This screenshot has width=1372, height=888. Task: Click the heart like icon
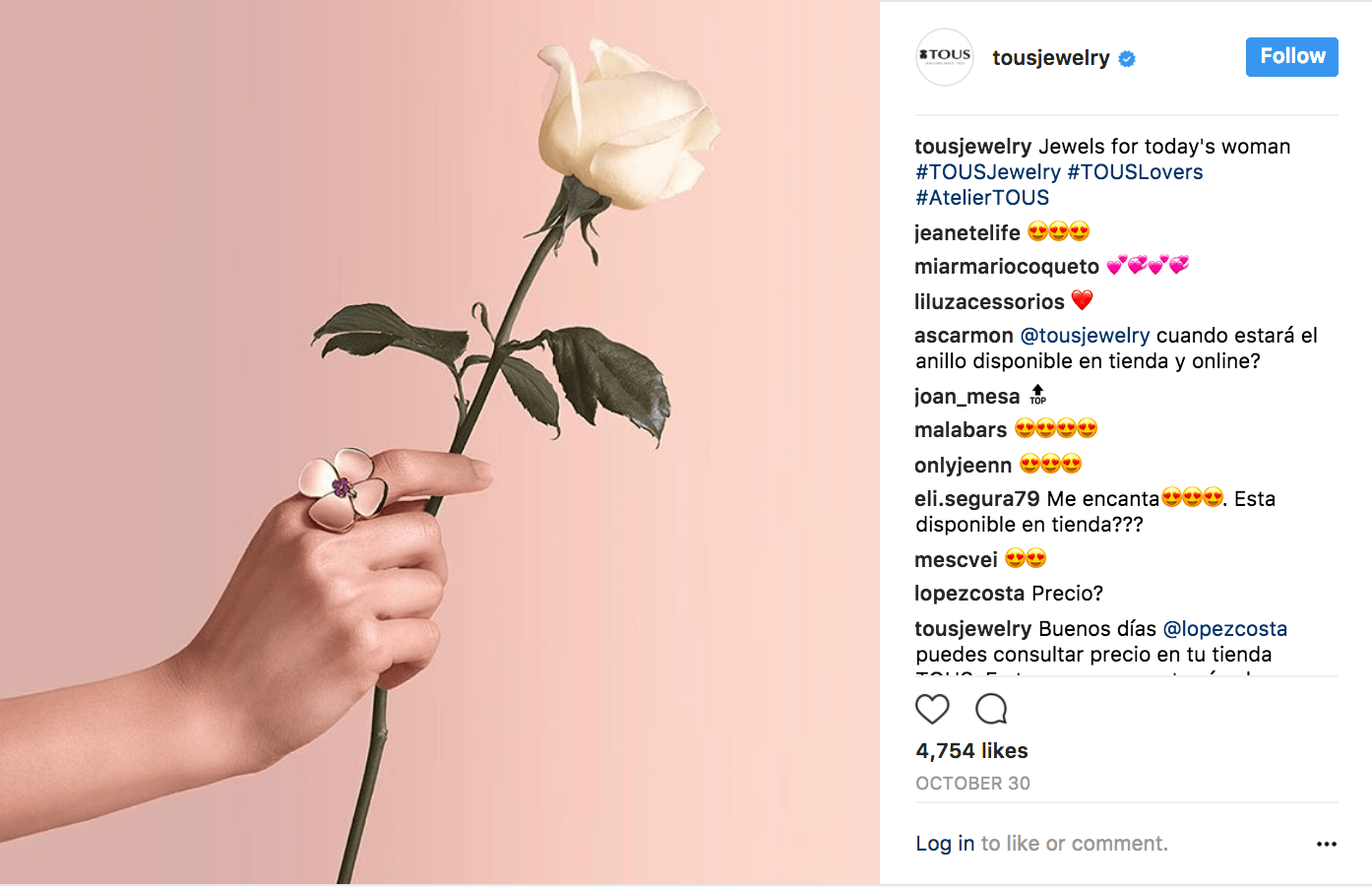(x=932, y=709)
